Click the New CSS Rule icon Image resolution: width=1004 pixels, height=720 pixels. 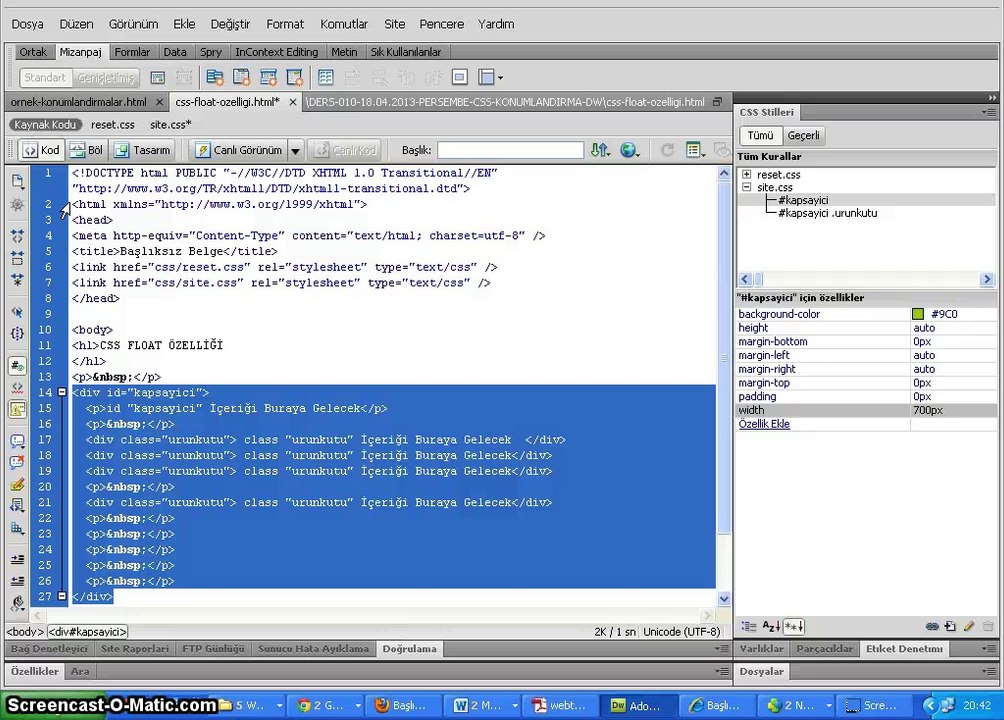(950, 626)
